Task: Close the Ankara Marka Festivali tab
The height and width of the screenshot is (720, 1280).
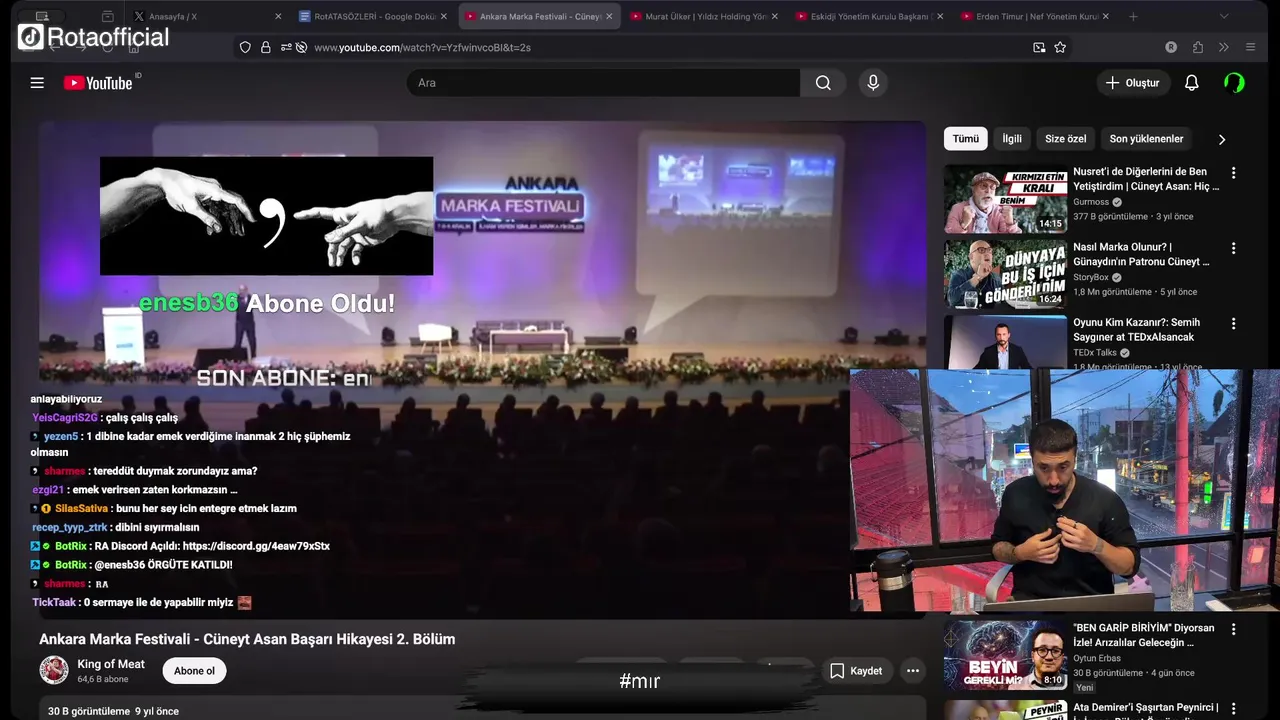Action: pos(609,17)
